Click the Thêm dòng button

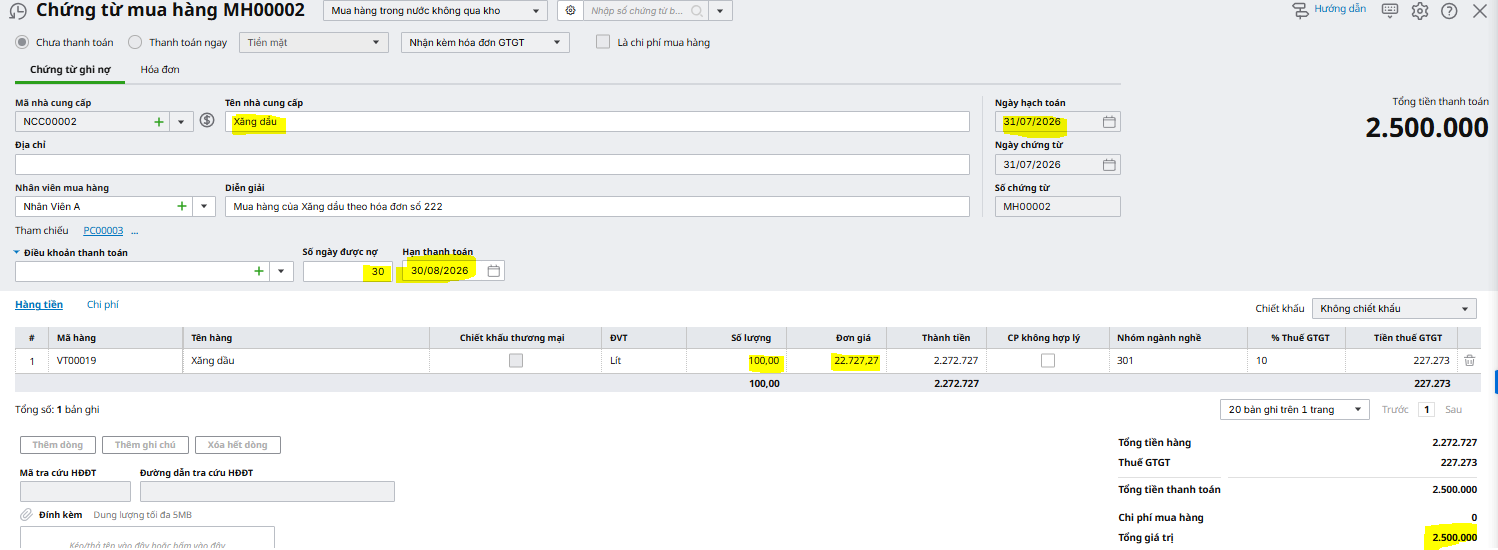pyautogui.click(x=59, y=445)
